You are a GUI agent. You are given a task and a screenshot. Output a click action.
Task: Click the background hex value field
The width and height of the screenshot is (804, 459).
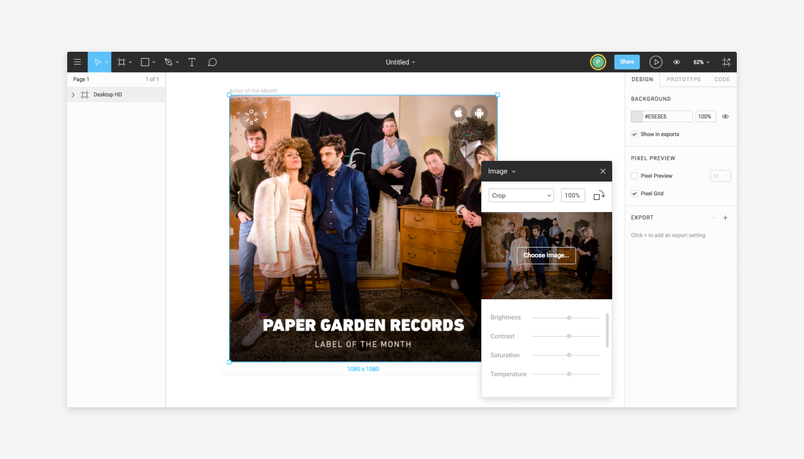[667, 116]
